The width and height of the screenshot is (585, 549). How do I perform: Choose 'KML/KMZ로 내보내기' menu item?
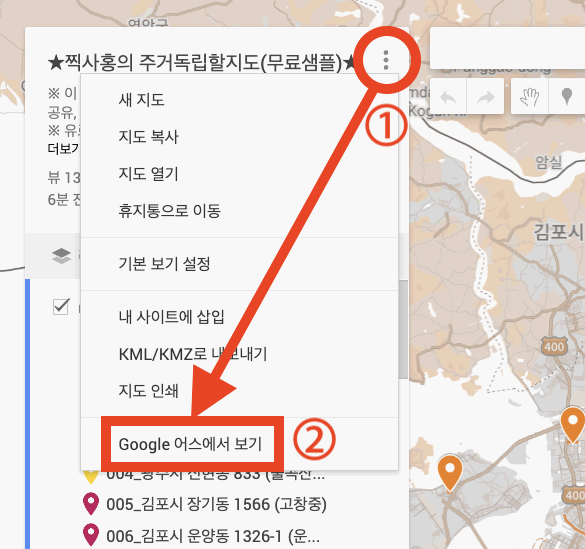pyautogui.click(x=239, y=354)
